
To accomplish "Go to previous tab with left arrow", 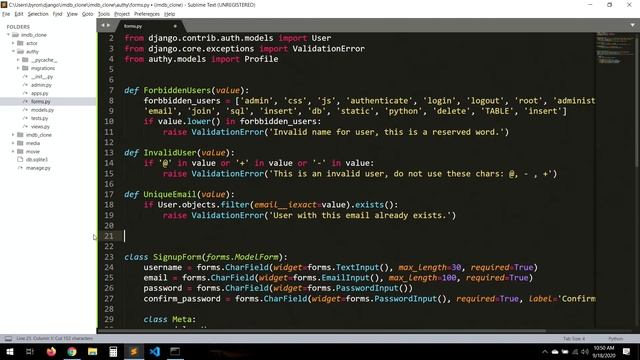I will [x=103, y=25].
